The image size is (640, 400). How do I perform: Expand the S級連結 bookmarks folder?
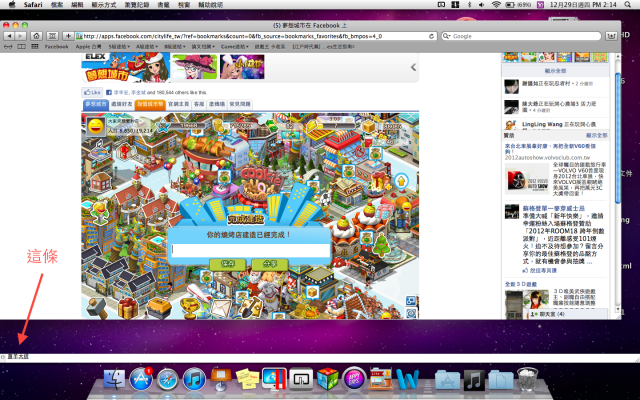[x=119, y=47]
